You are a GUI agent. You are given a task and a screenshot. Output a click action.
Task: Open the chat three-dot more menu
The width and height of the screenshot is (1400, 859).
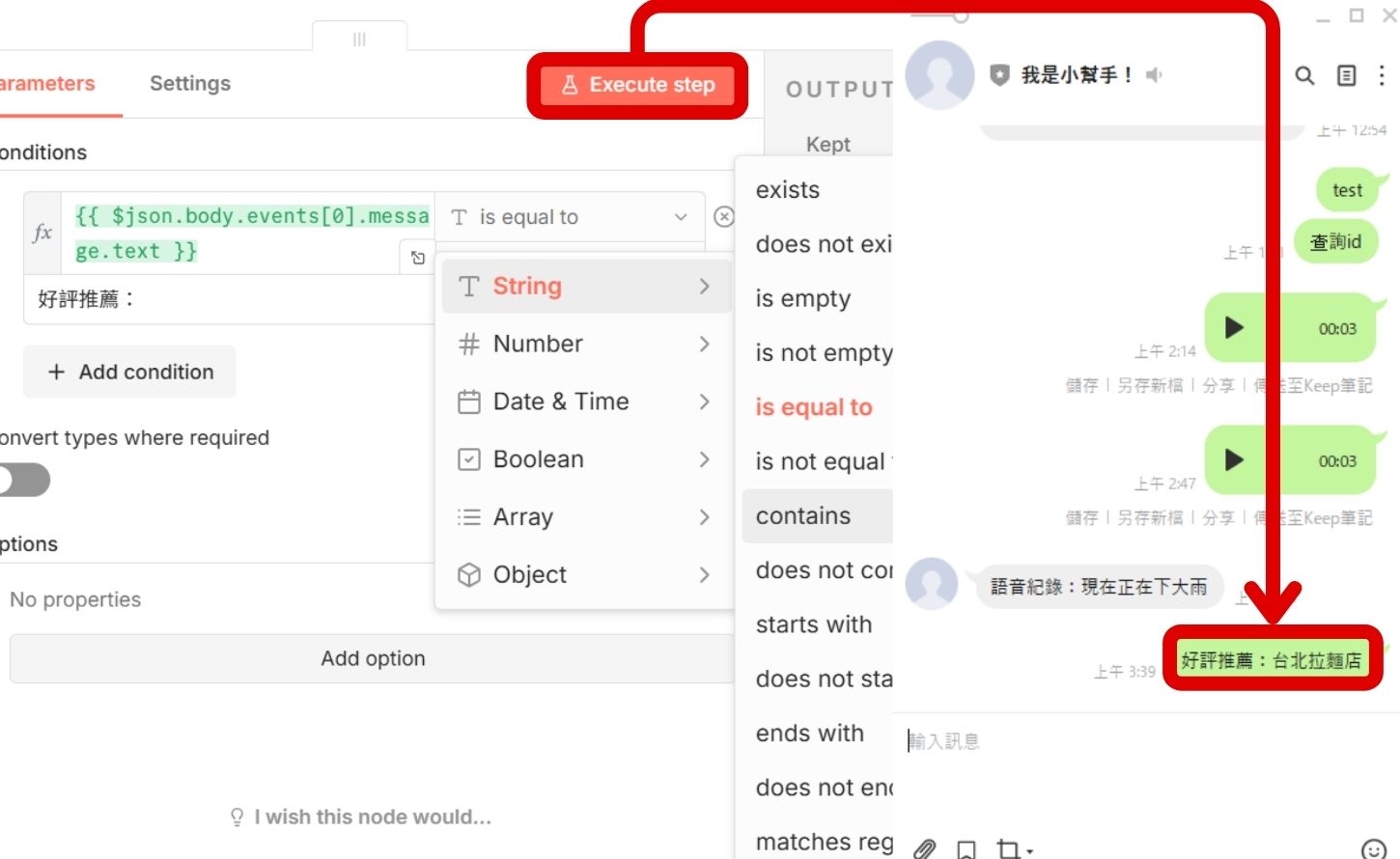[x=1382, y=75]
